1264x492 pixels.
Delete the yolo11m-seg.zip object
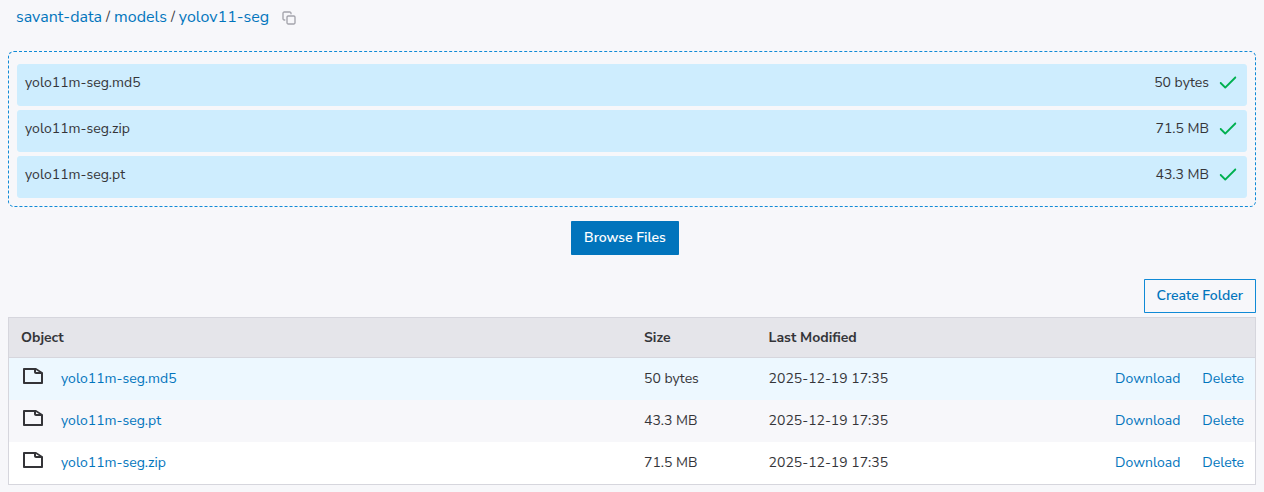1222,463
